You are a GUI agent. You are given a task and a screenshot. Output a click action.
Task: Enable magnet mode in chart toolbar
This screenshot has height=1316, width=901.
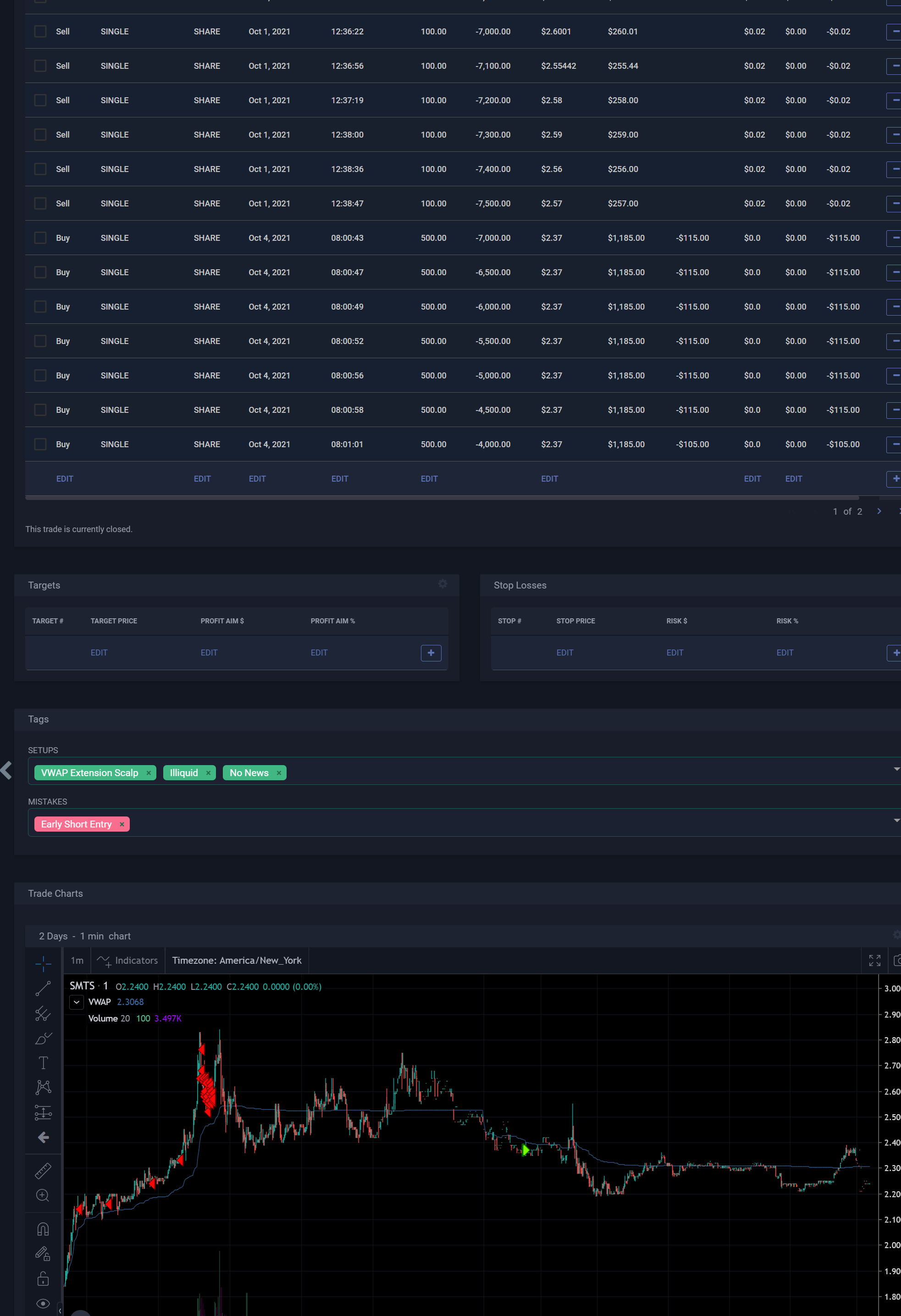(x=43, y=1229)
